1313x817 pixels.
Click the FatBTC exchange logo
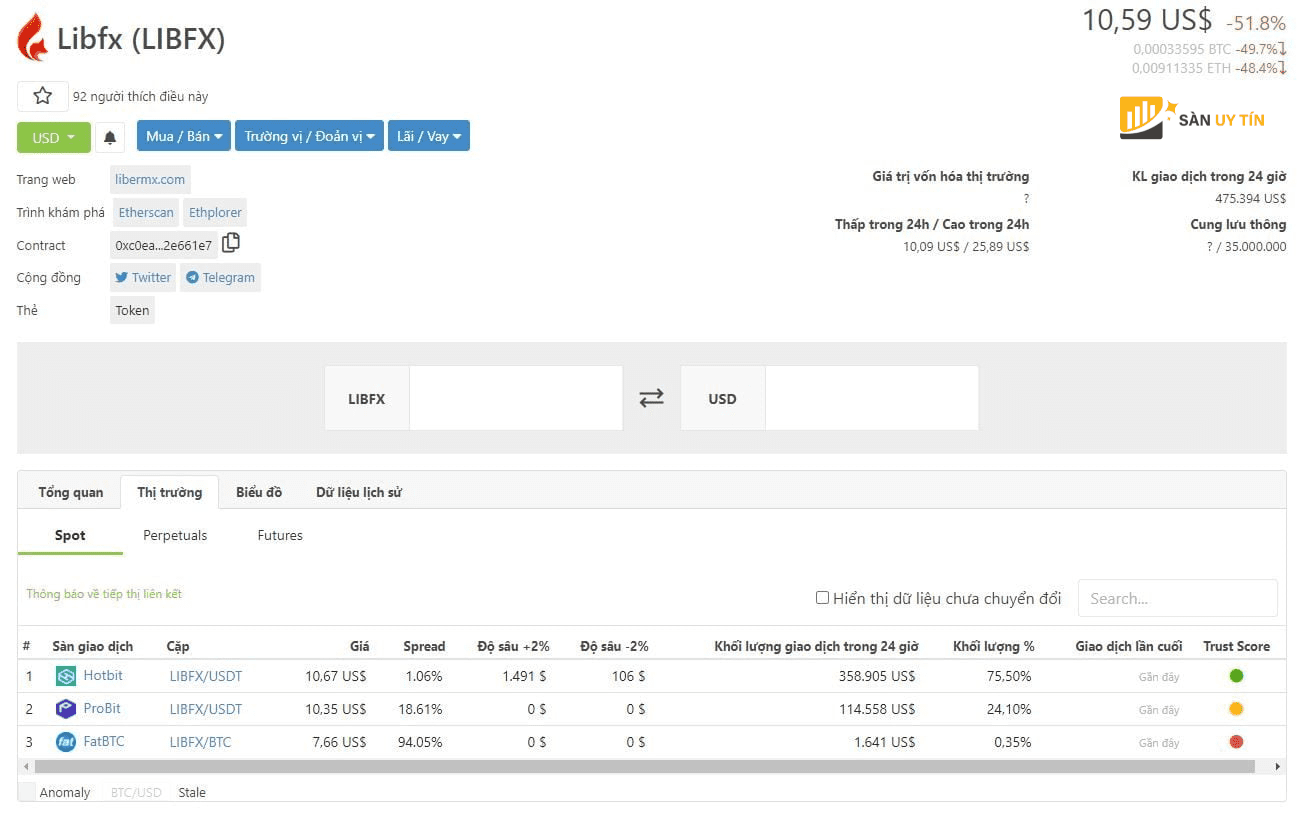point(66,742)
